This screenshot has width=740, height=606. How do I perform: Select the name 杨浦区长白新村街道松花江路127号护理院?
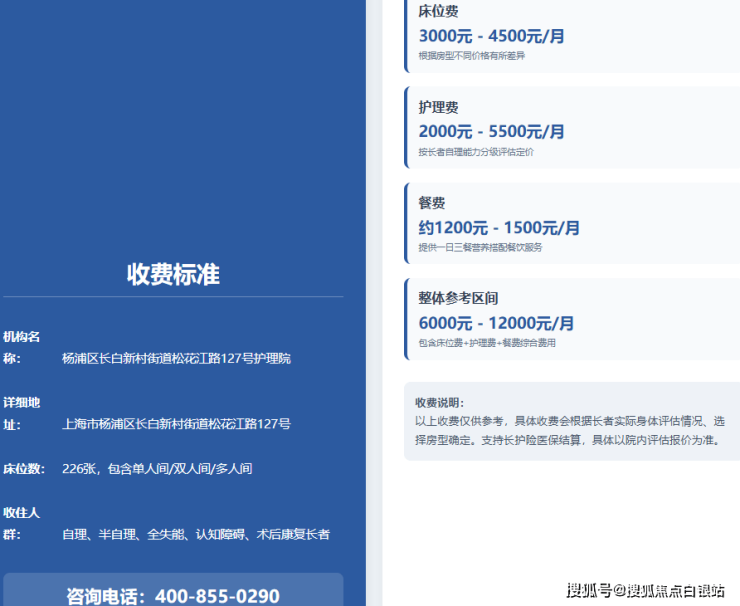[x=177, y=359]
